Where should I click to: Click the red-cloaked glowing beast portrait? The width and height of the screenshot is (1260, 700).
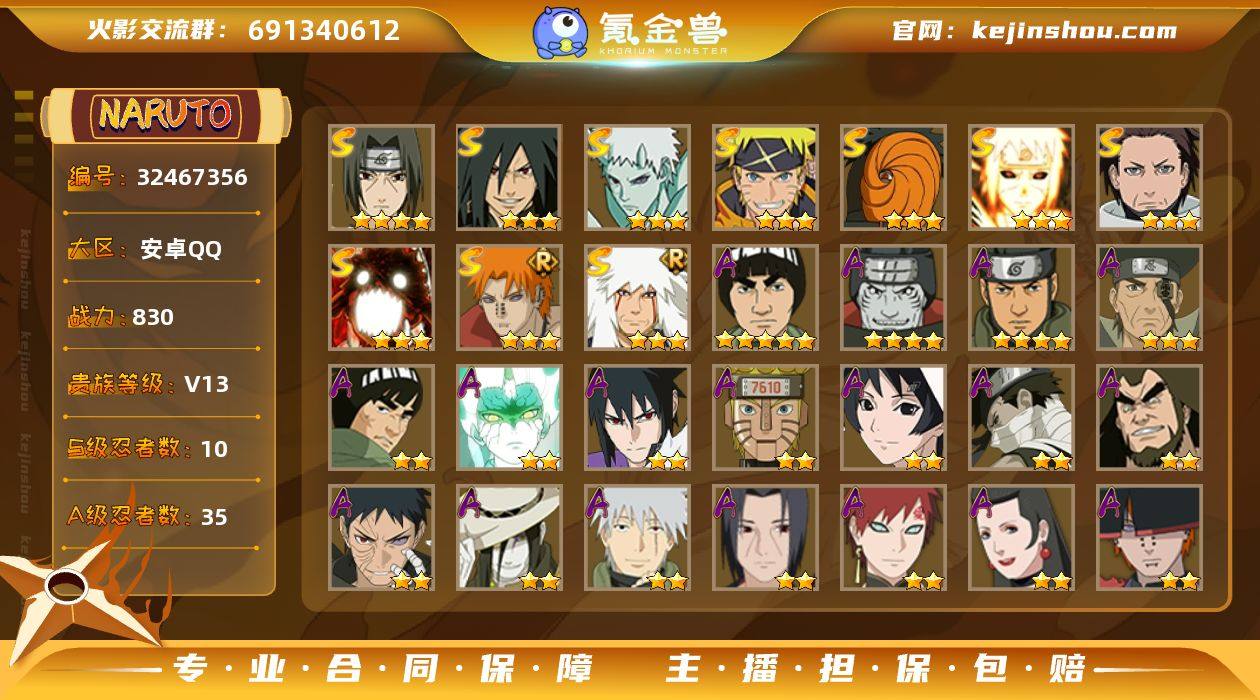coord(381,297)
